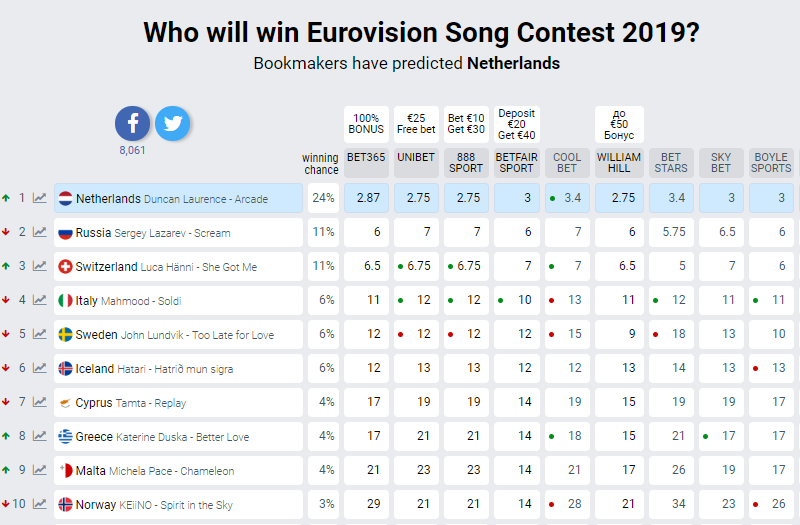This screenshot has width=800, height=525.
Task: Open the Netherlands Duncan Laurence entry
Action: pos(179,198)
